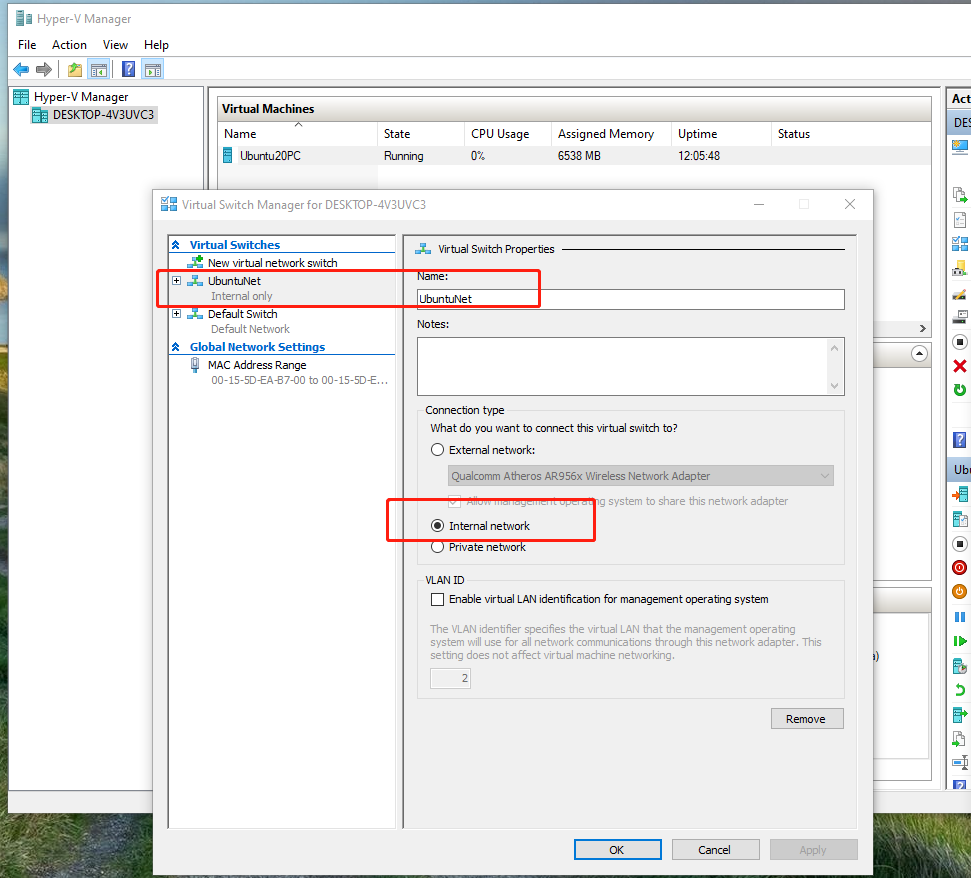Open the File menu

click(x=27, y=45)
